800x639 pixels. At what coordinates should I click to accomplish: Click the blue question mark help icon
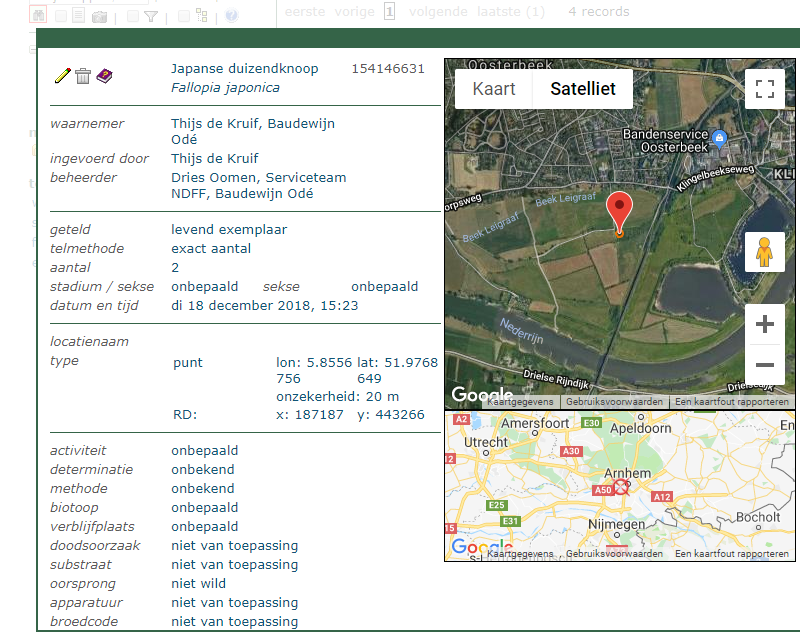[232, 16]
